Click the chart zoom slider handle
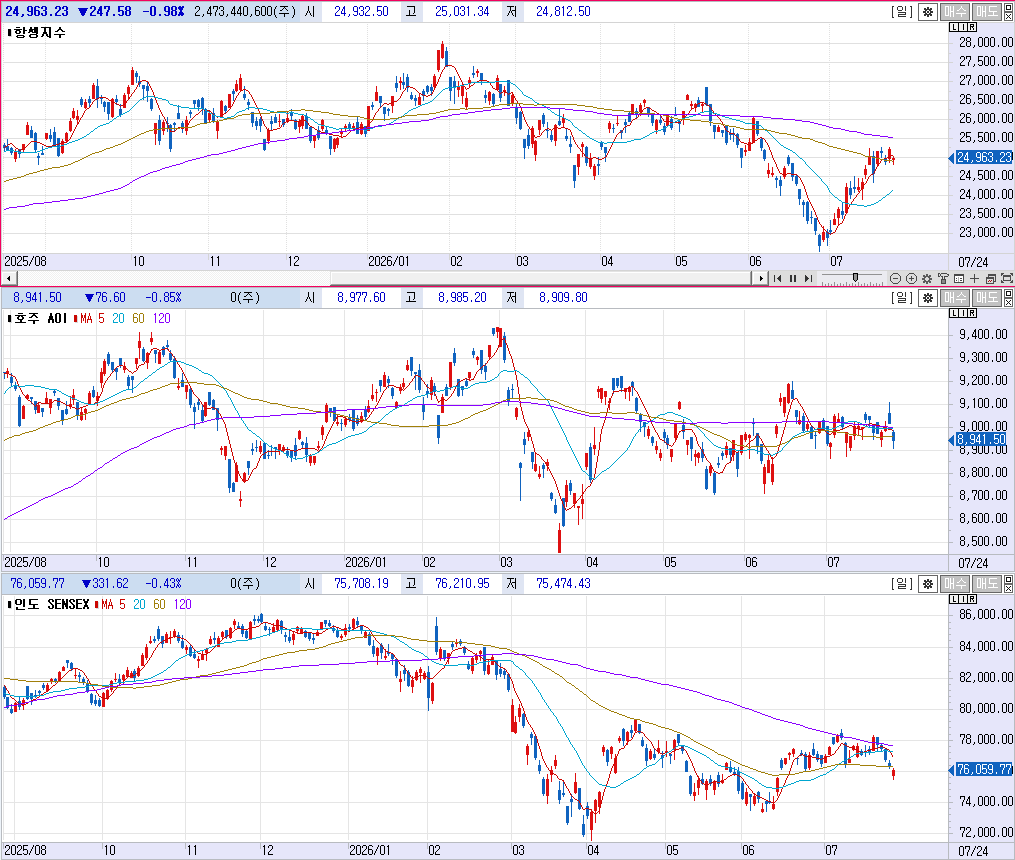 855,278
